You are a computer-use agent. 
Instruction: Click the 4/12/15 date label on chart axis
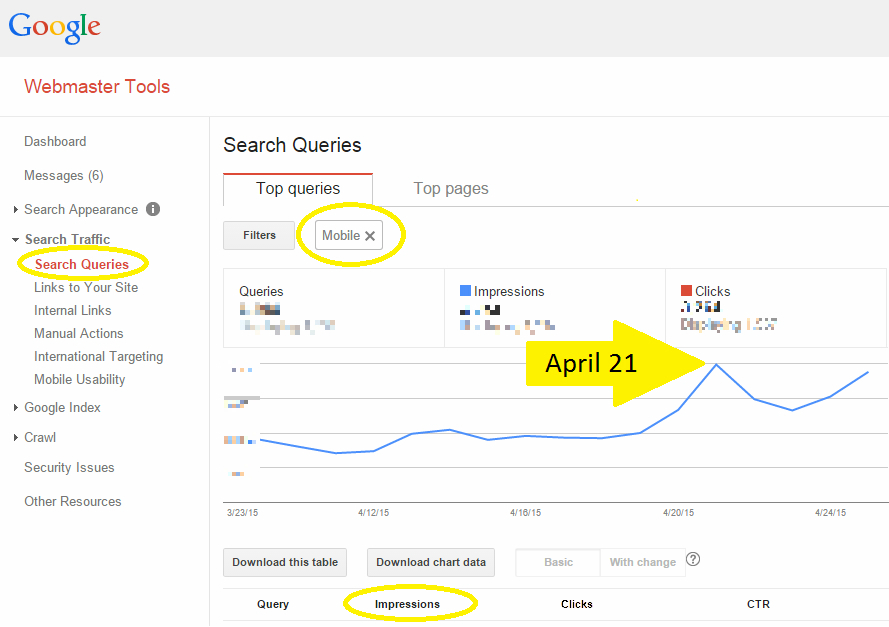(x=373, y=512)
